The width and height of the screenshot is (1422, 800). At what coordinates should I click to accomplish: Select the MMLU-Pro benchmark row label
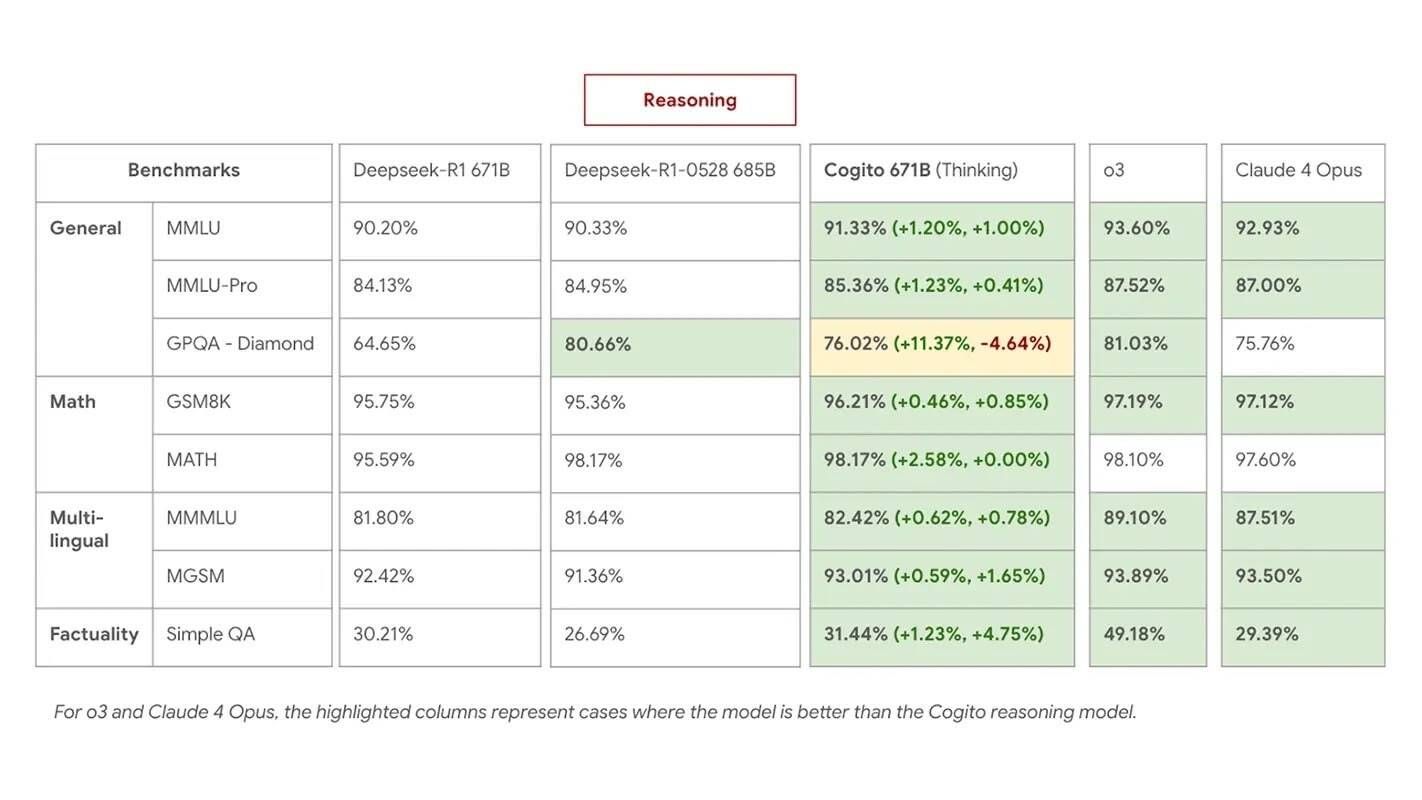coord(241,286)
